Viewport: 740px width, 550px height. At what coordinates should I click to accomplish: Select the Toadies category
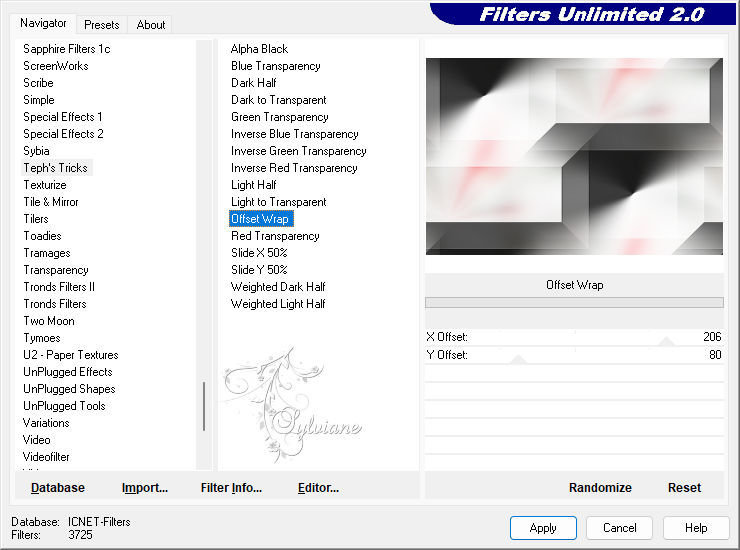coord(42,236)
